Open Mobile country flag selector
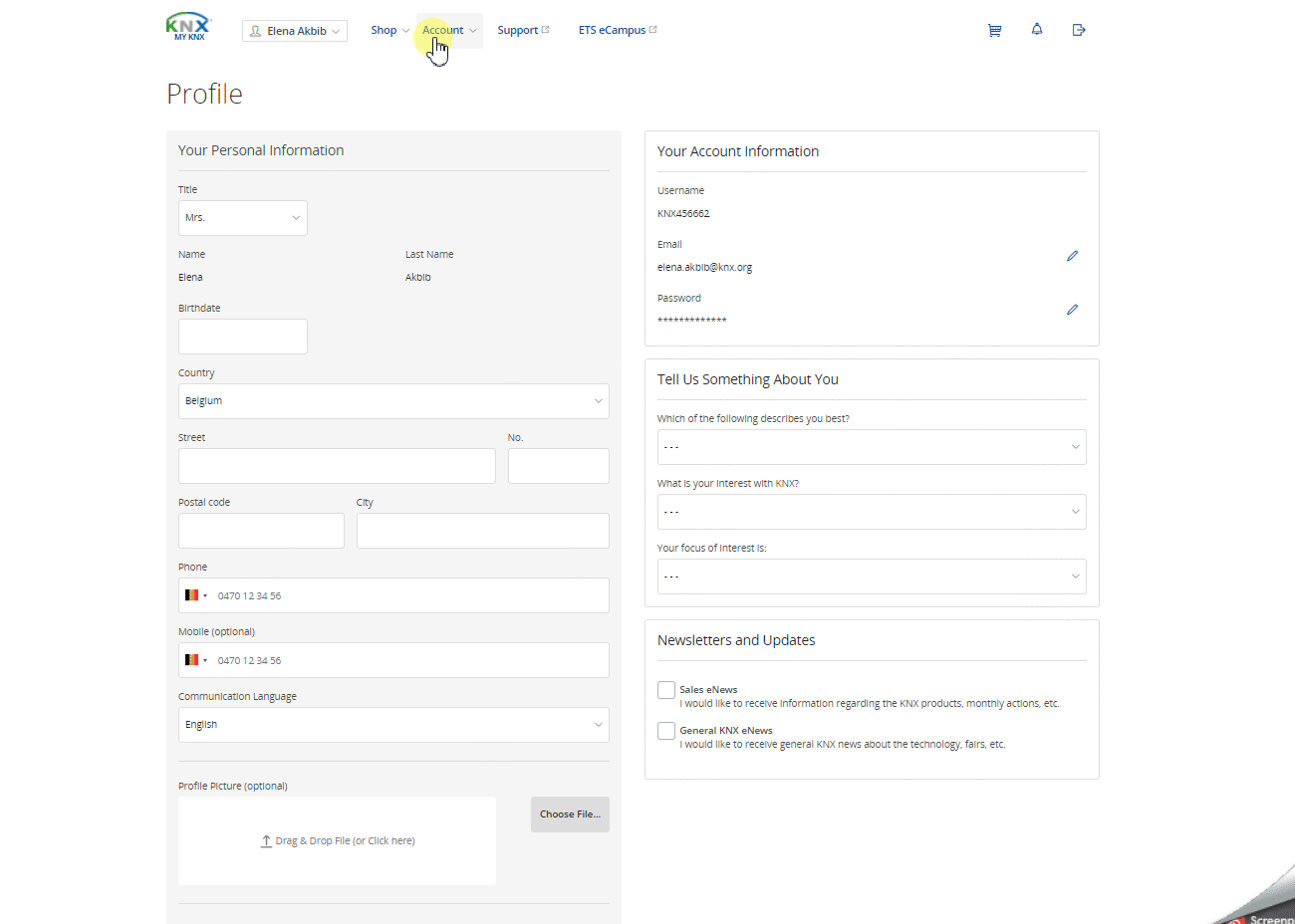Screen dimensions: 1295x924 point(195,660)
